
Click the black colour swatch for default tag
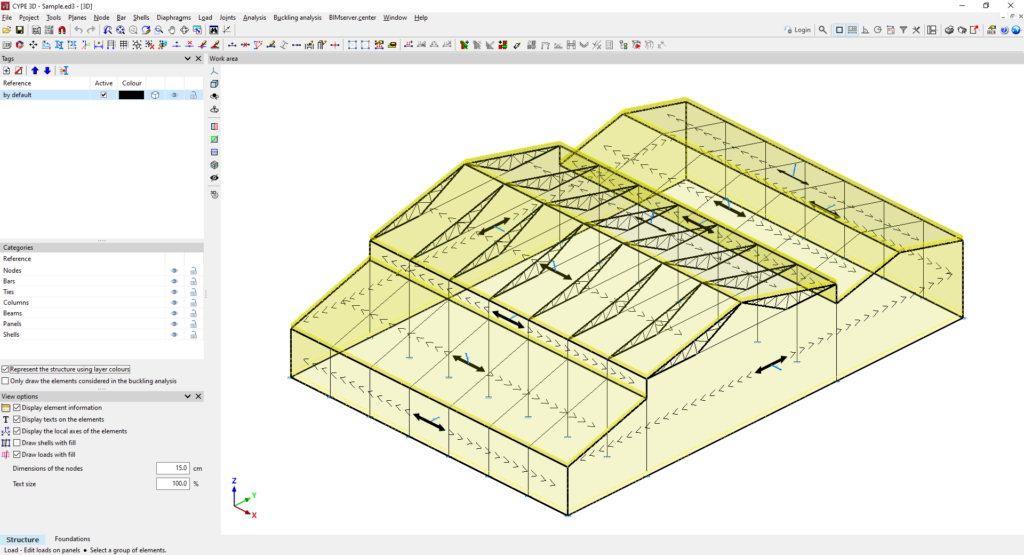131,95
